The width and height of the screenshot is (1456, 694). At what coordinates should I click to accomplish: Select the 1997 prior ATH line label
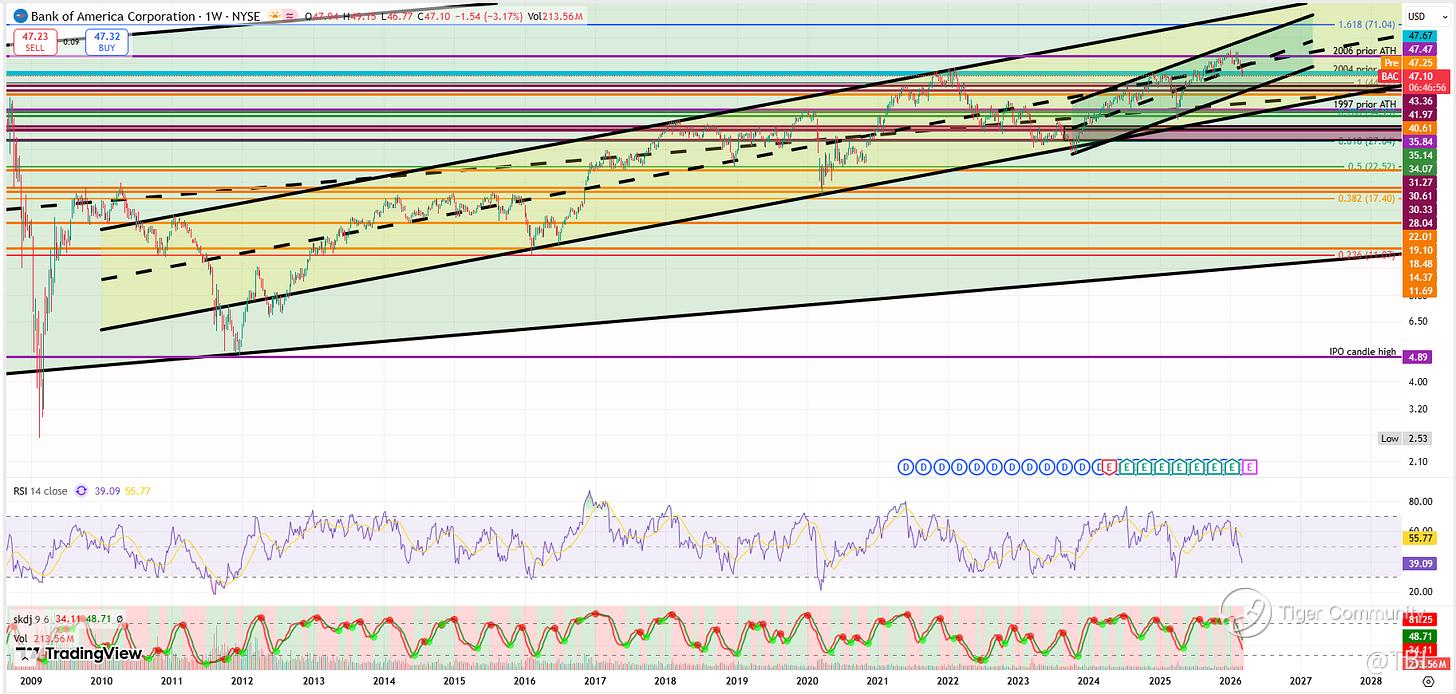1364,104
